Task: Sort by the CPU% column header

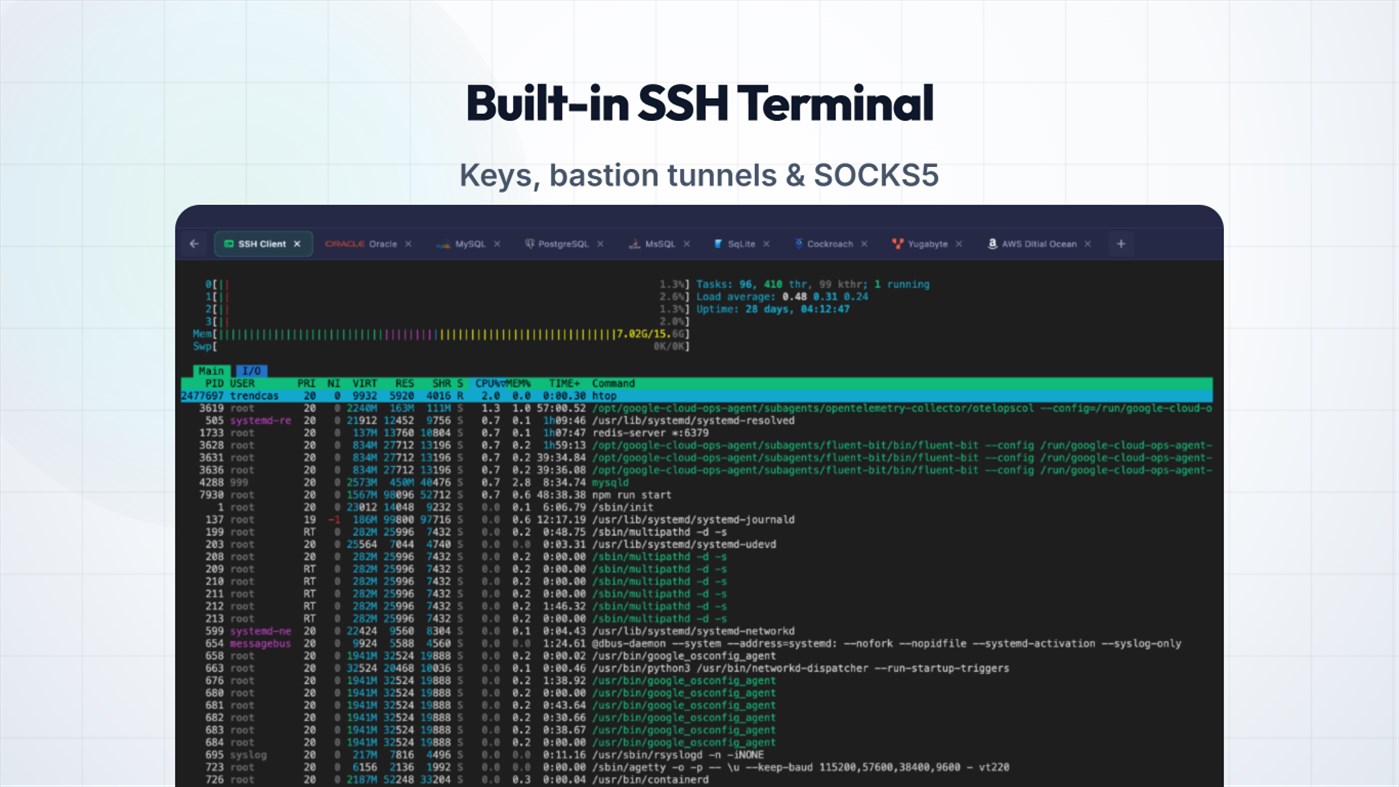Action: point(488,383)
